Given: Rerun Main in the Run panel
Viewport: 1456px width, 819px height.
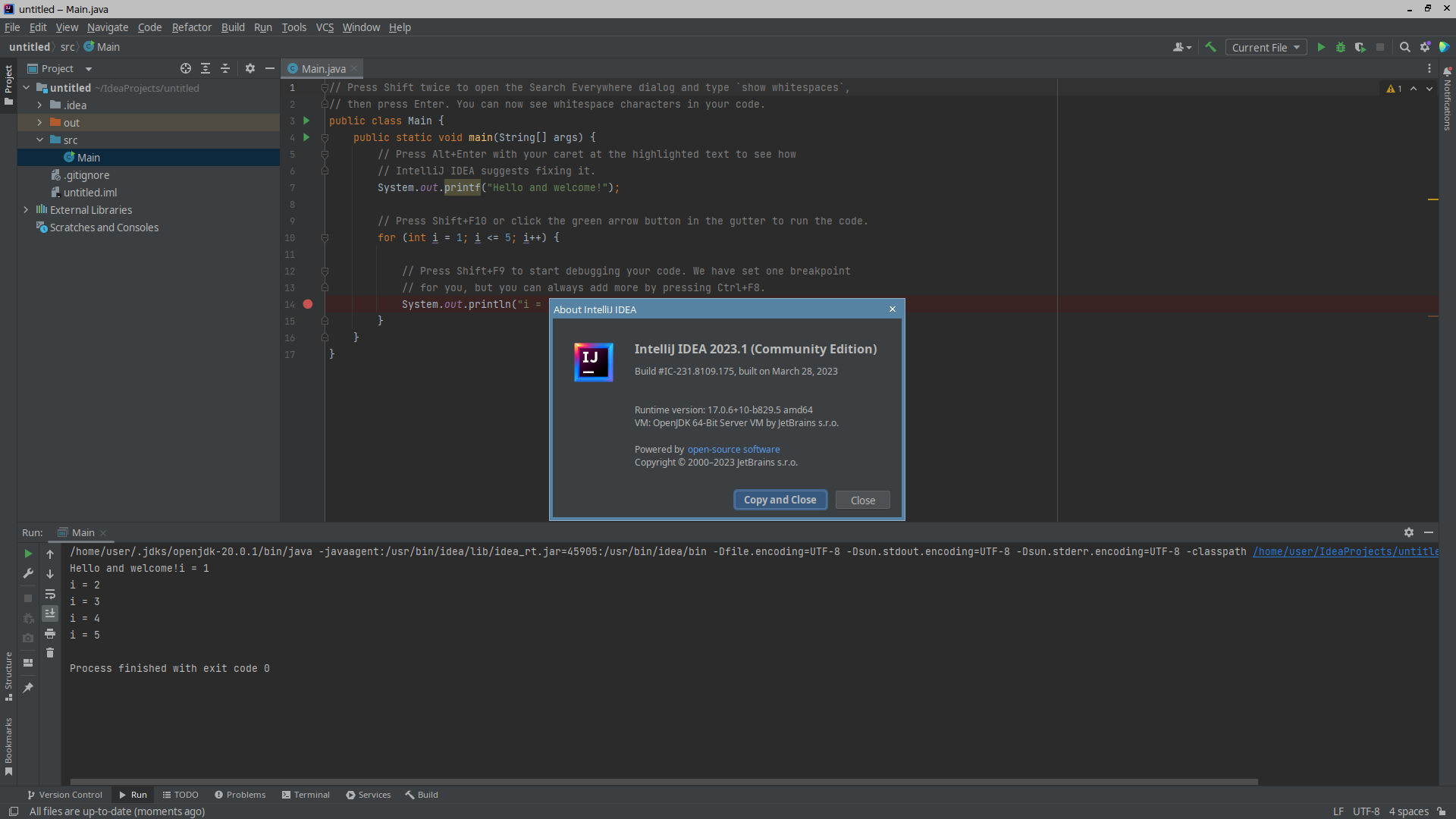Looking at the screenshot, I should click(x=28, y=554).
